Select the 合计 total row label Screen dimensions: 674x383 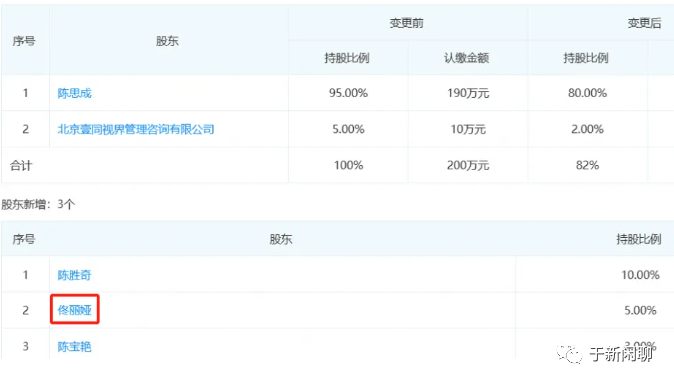21,165
